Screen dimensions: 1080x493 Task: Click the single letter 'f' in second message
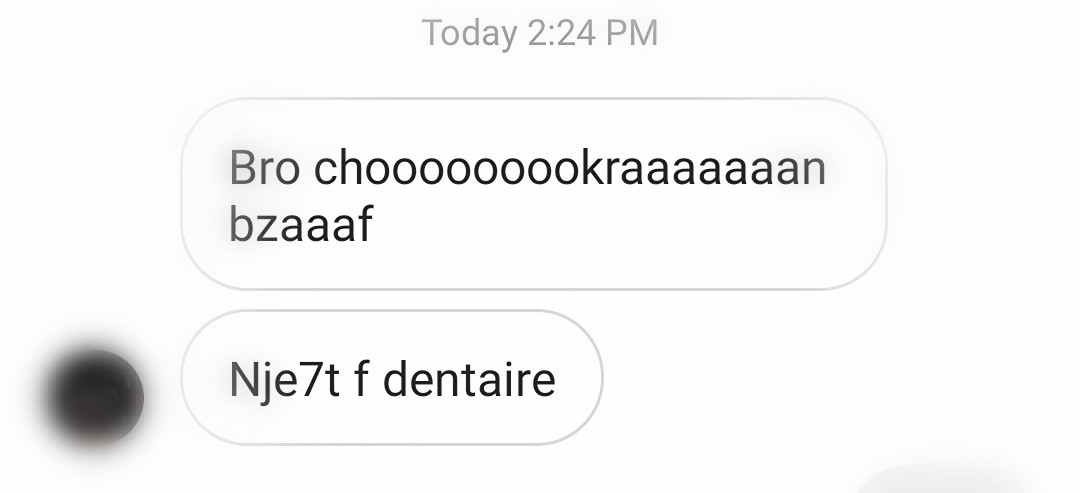[361, 379]
